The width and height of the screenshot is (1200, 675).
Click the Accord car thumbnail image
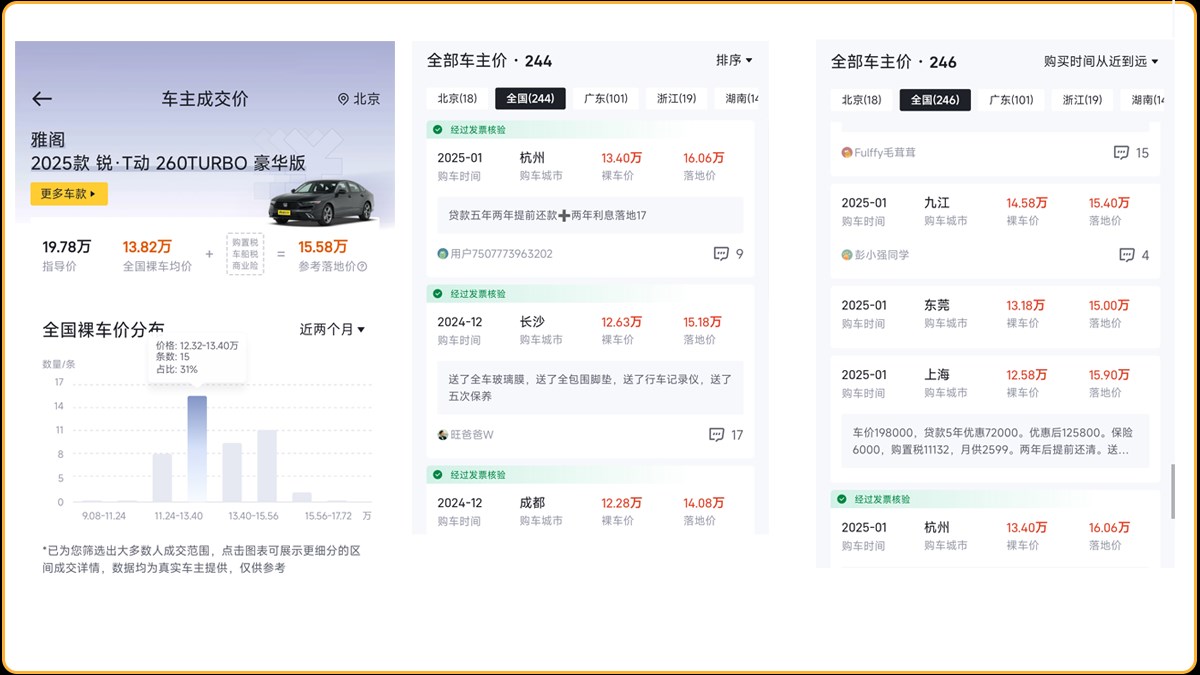(320, 202)
